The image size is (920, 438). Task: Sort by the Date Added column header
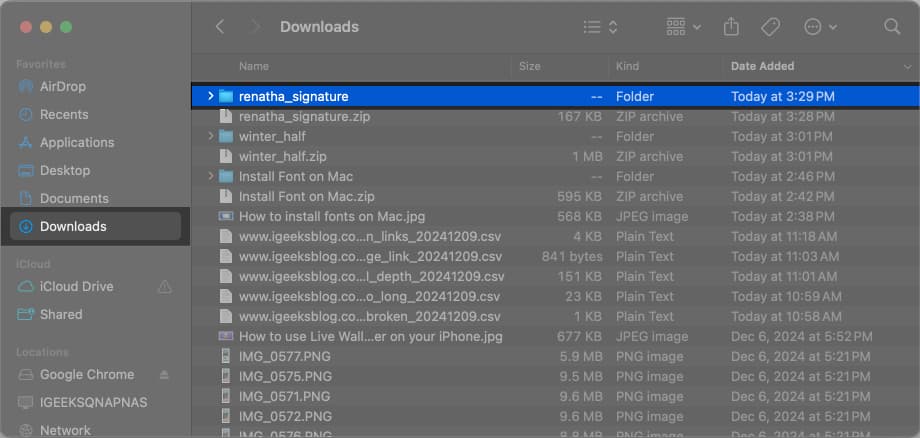pyautogui.click(x=762, y=66)
